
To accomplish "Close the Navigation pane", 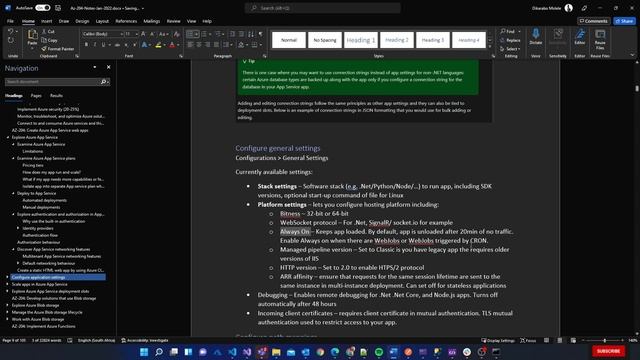I will tap(109, 67).
